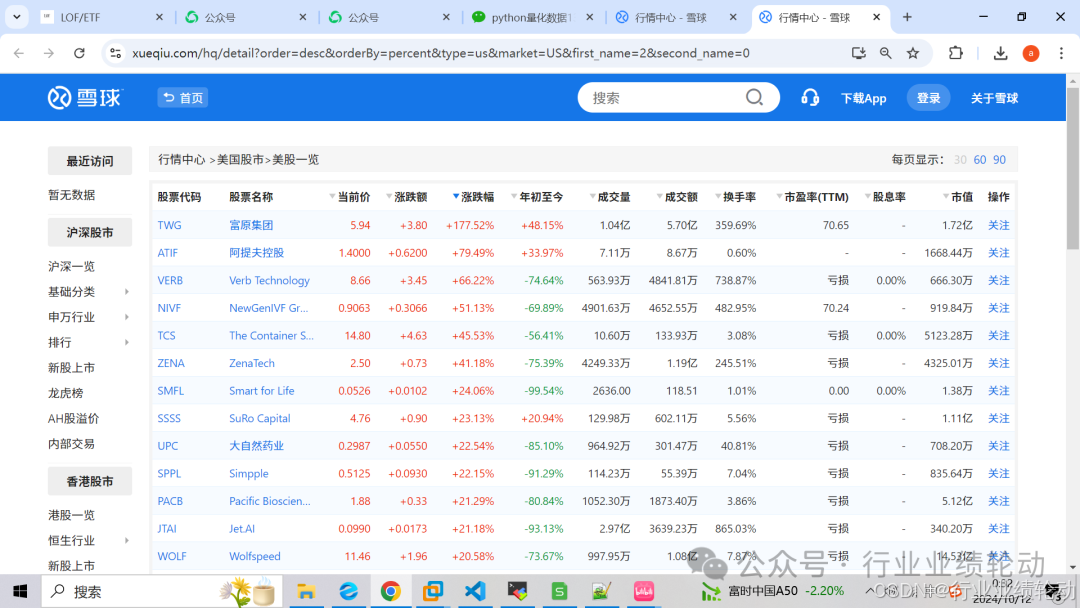Open the Verb Technology stock name link

pyautogui.click(x=269, y=280)
